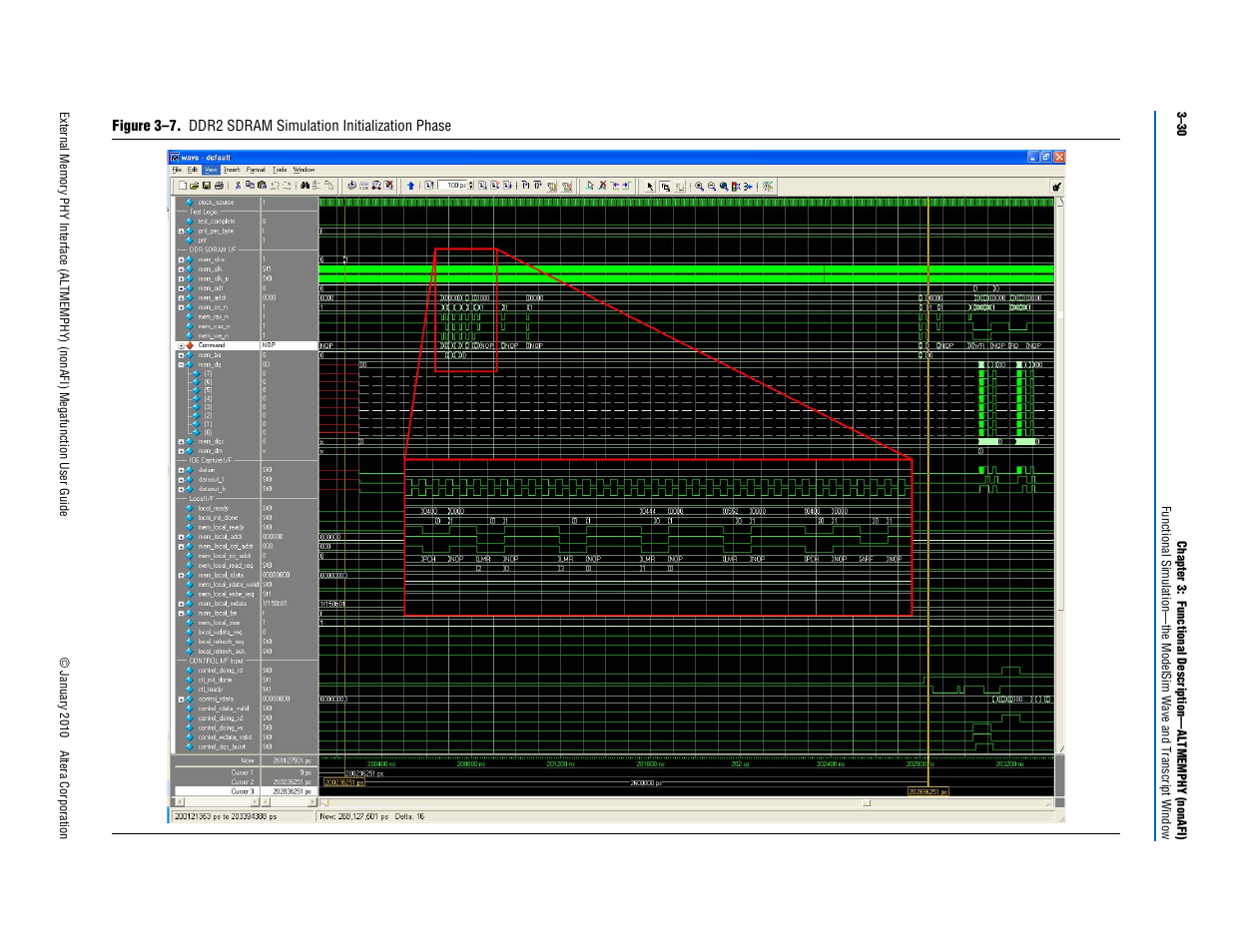Expand the mem_local_wdata signal bus
Viewport: 1233px width, 952px height.
click(181, 604)
